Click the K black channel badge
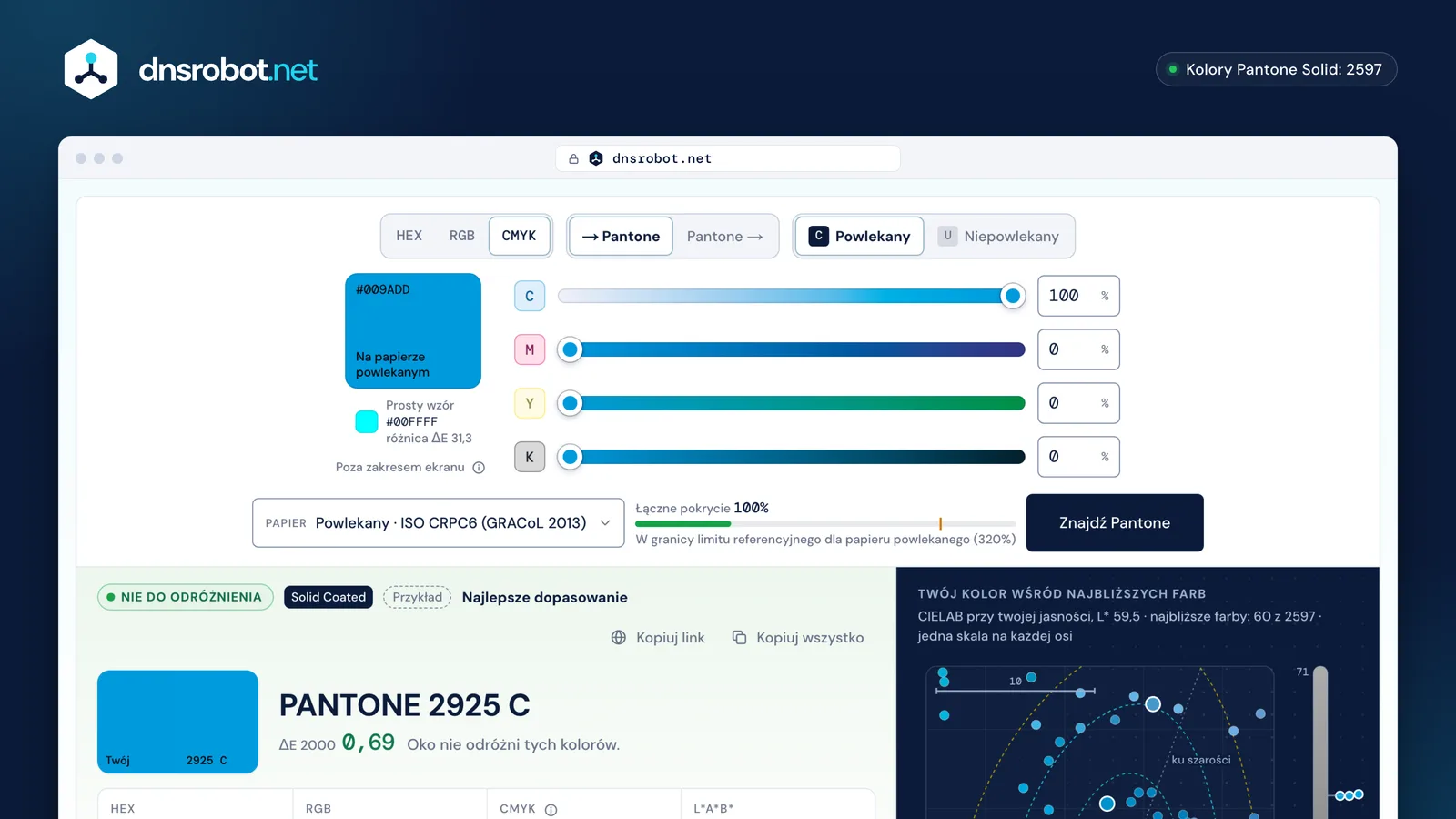Viewport: 1456px width, 819px height. 530,457
